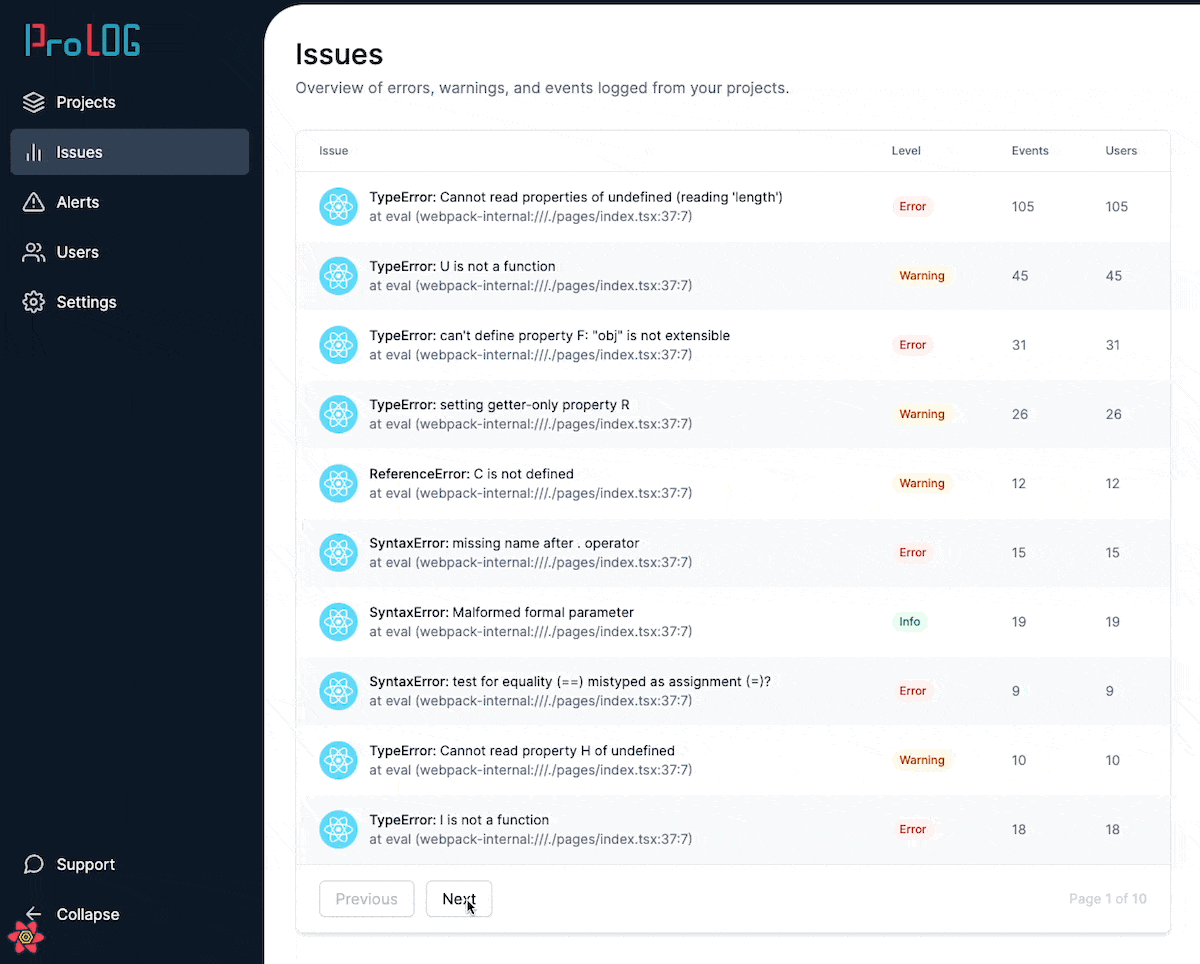Click 'setting getter-only property R' issue title
Screen dimensions: 1200x964
[x=500, y=405]
